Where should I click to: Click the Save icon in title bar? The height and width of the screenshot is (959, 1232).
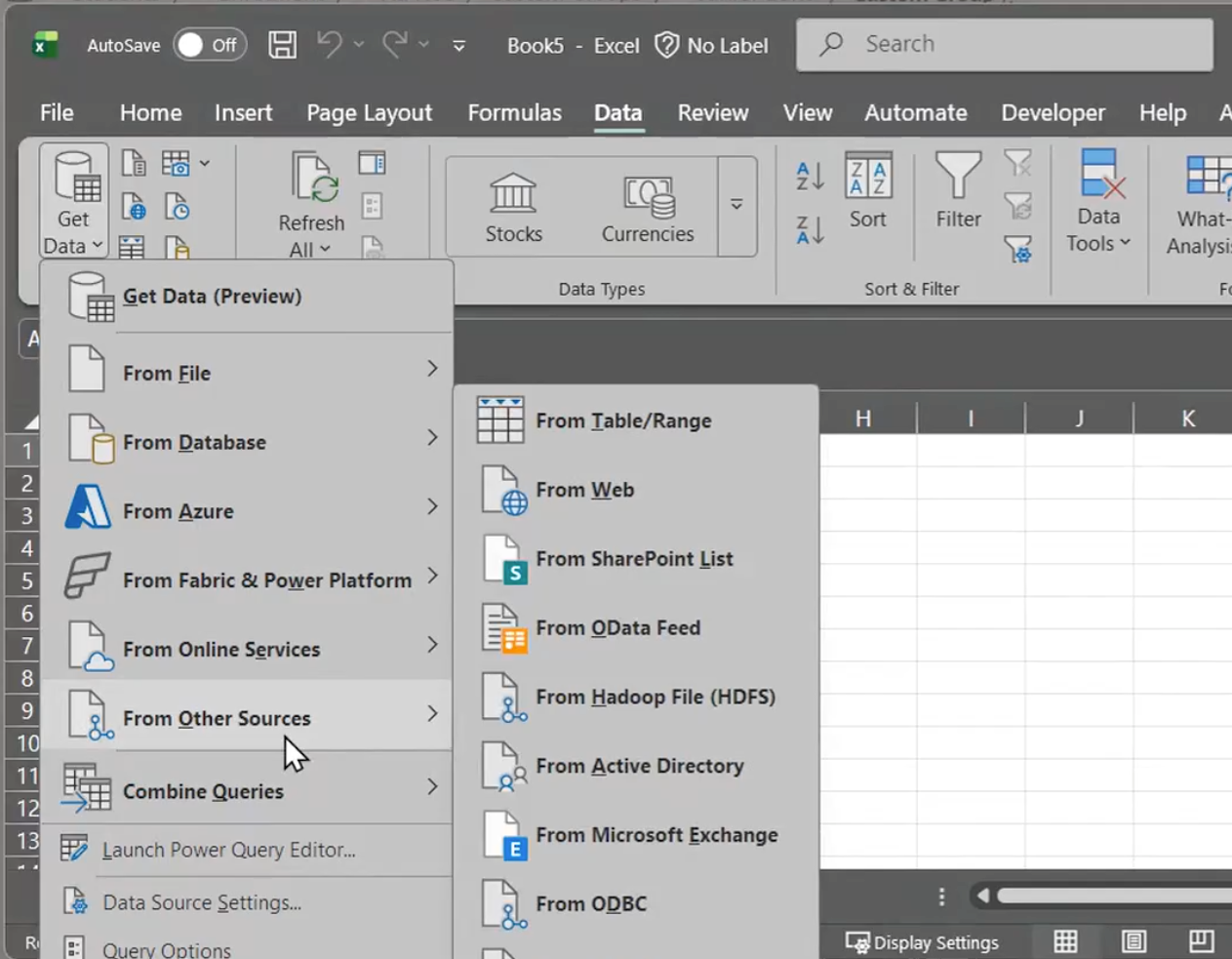(x=282, y=45)
